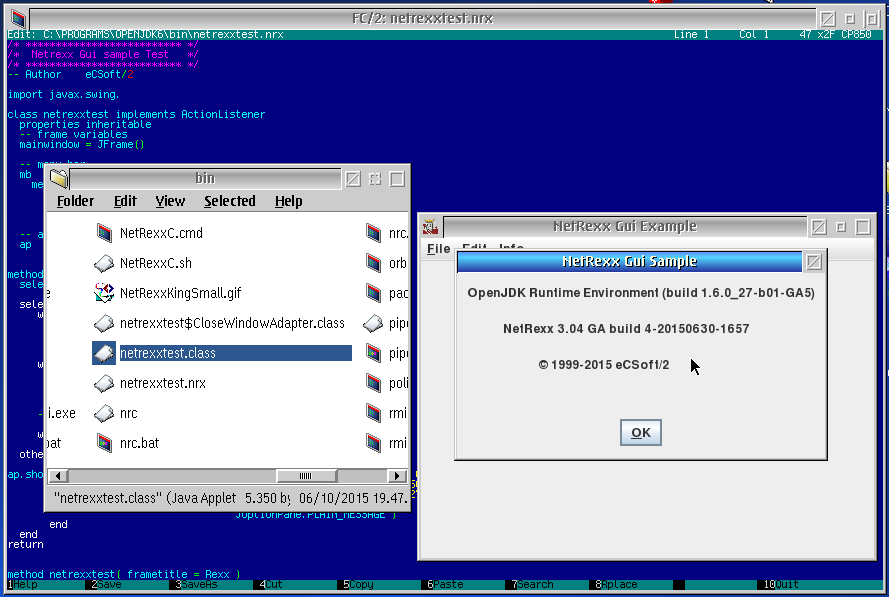Open the Selected menu in the bin window
Image resolution: width=889 pixels, height=597 pixels.
(230, 201)
